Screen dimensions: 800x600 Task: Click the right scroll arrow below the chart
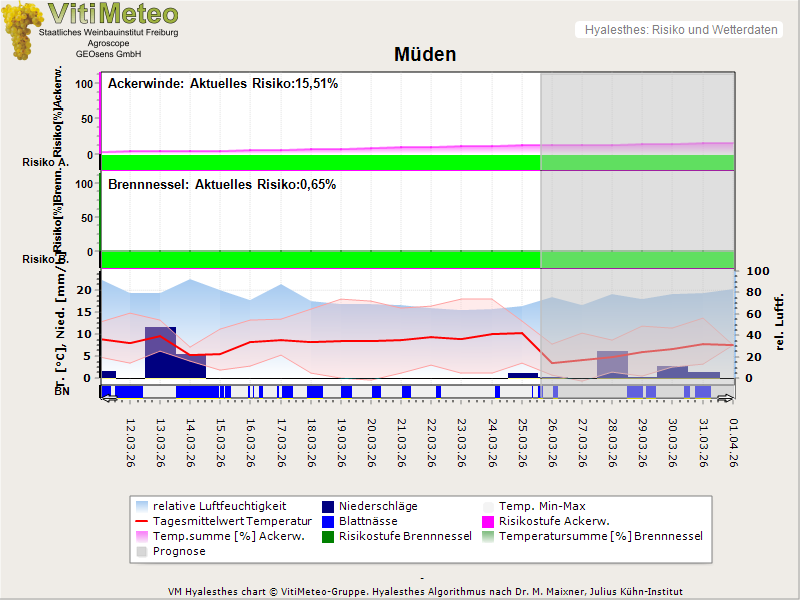[x=727, y=400]
